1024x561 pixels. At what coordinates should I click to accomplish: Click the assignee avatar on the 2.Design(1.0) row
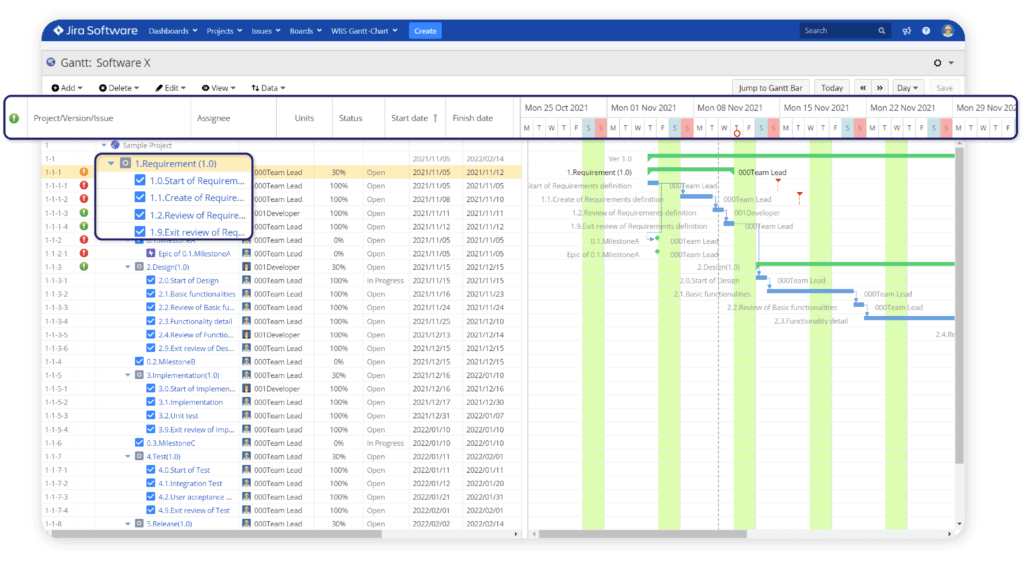246,266
